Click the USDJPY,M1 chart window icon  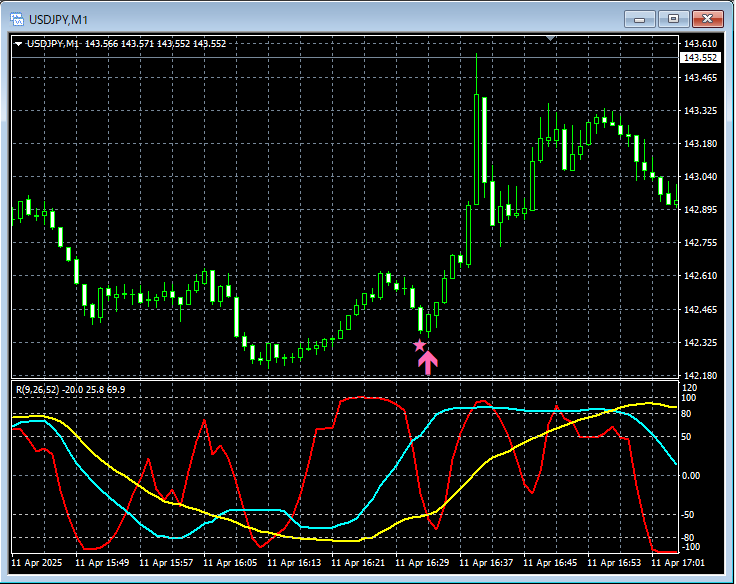click(17, 19)
